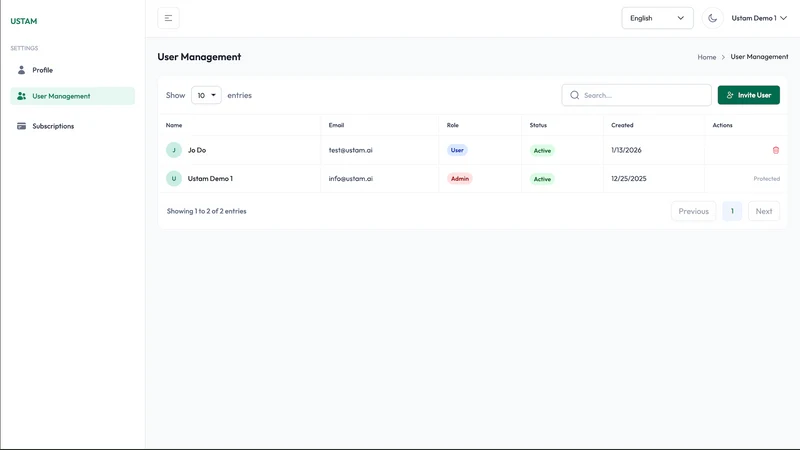Go to the Next page
Screen dimensions: 800x450
tap(764, 211)
